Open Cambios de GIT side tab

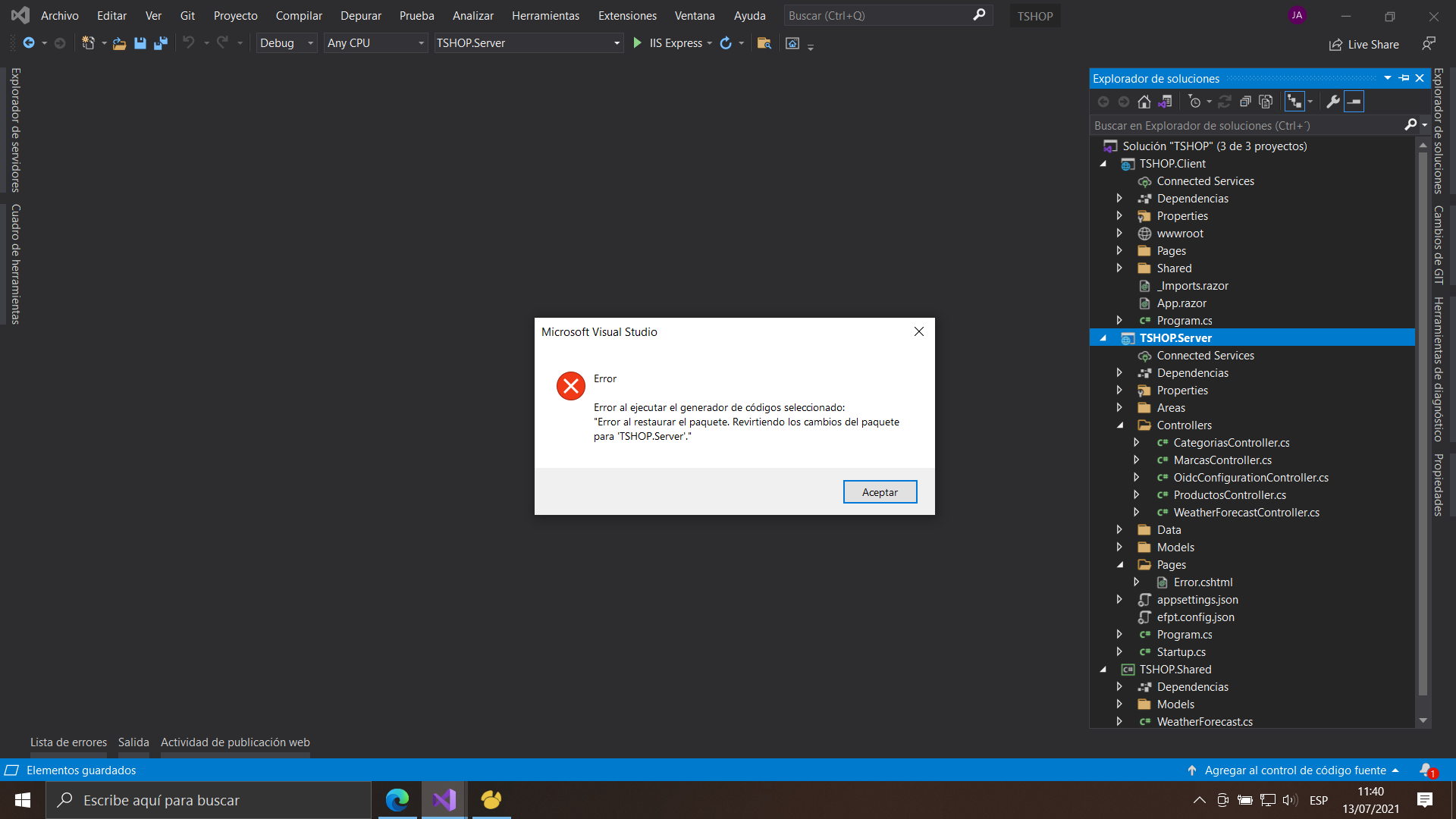click(1438, 244)
